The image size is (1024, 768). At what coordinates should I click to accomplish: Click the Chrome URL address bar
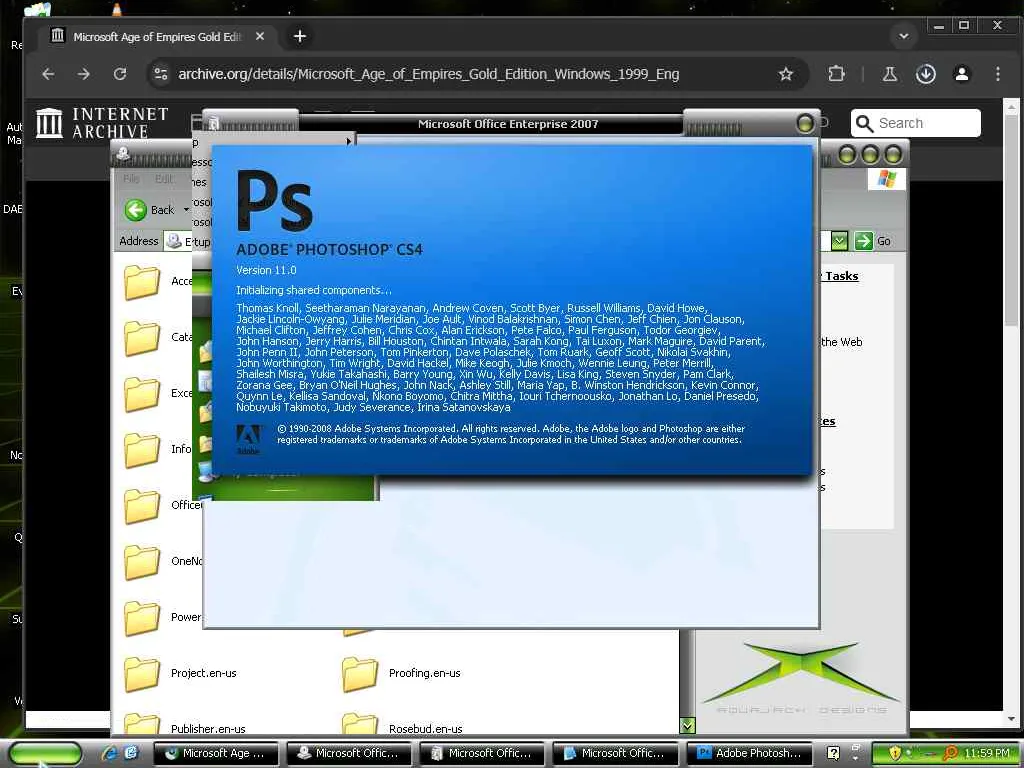(x=428, y=74)
